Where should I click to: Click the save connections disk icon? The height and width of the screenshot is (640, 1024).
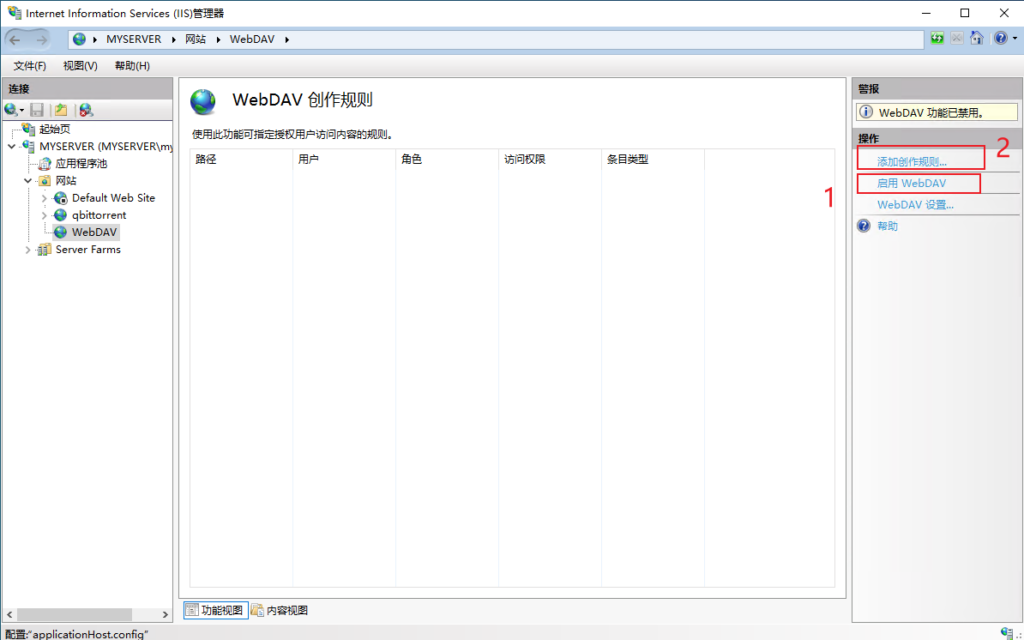click(37, 110)
